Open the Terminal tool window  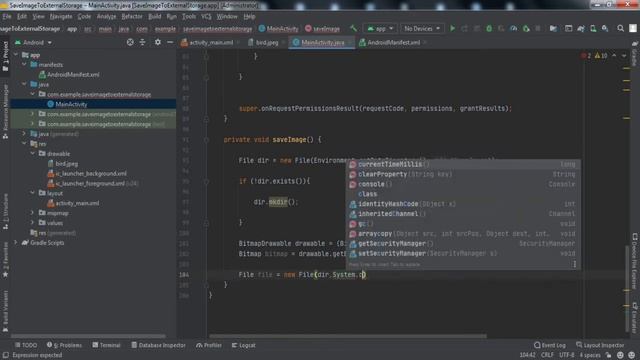[106, 345]
